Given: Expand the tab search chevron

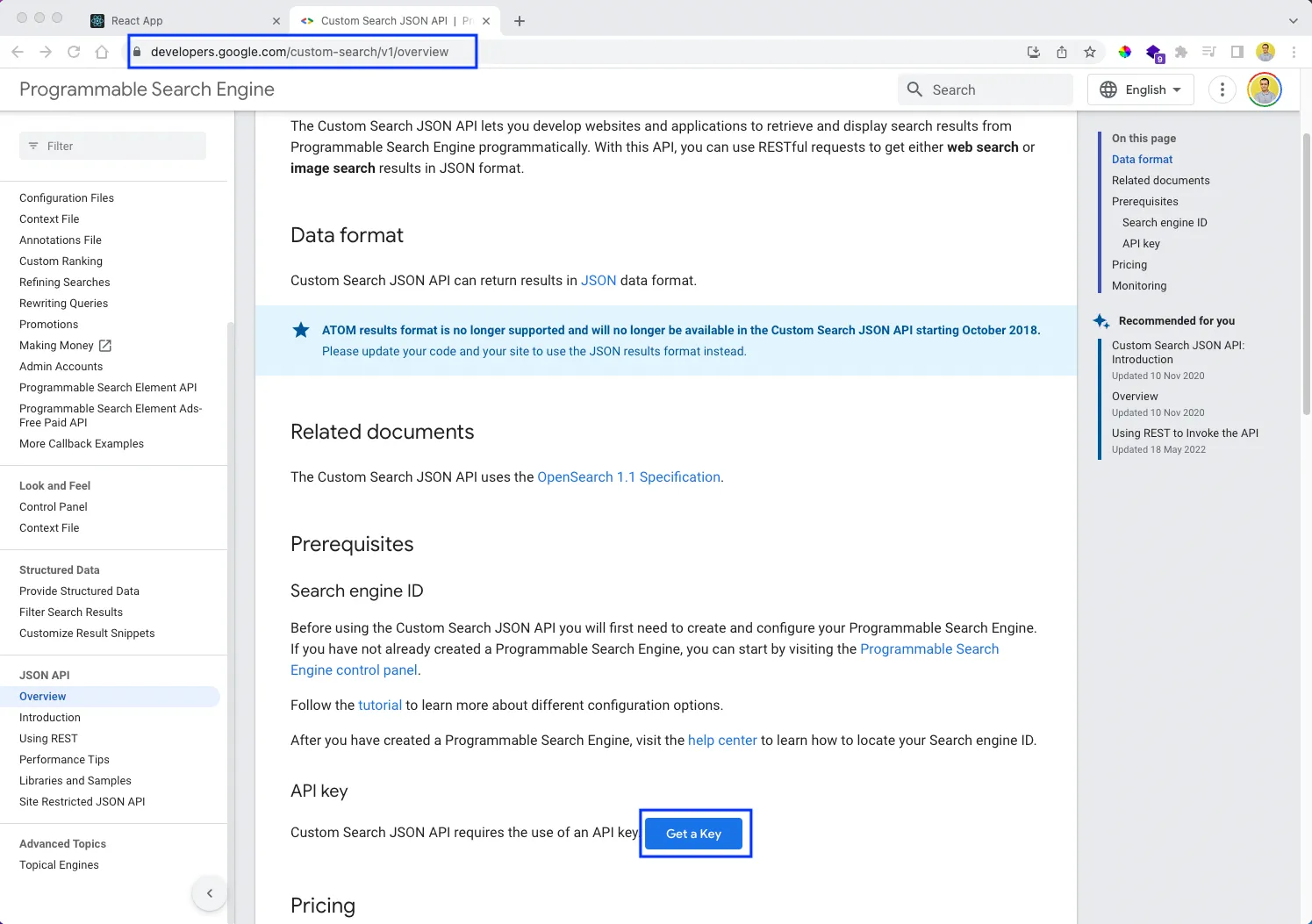Looking at the screenshot, I should click(1293, 20).
